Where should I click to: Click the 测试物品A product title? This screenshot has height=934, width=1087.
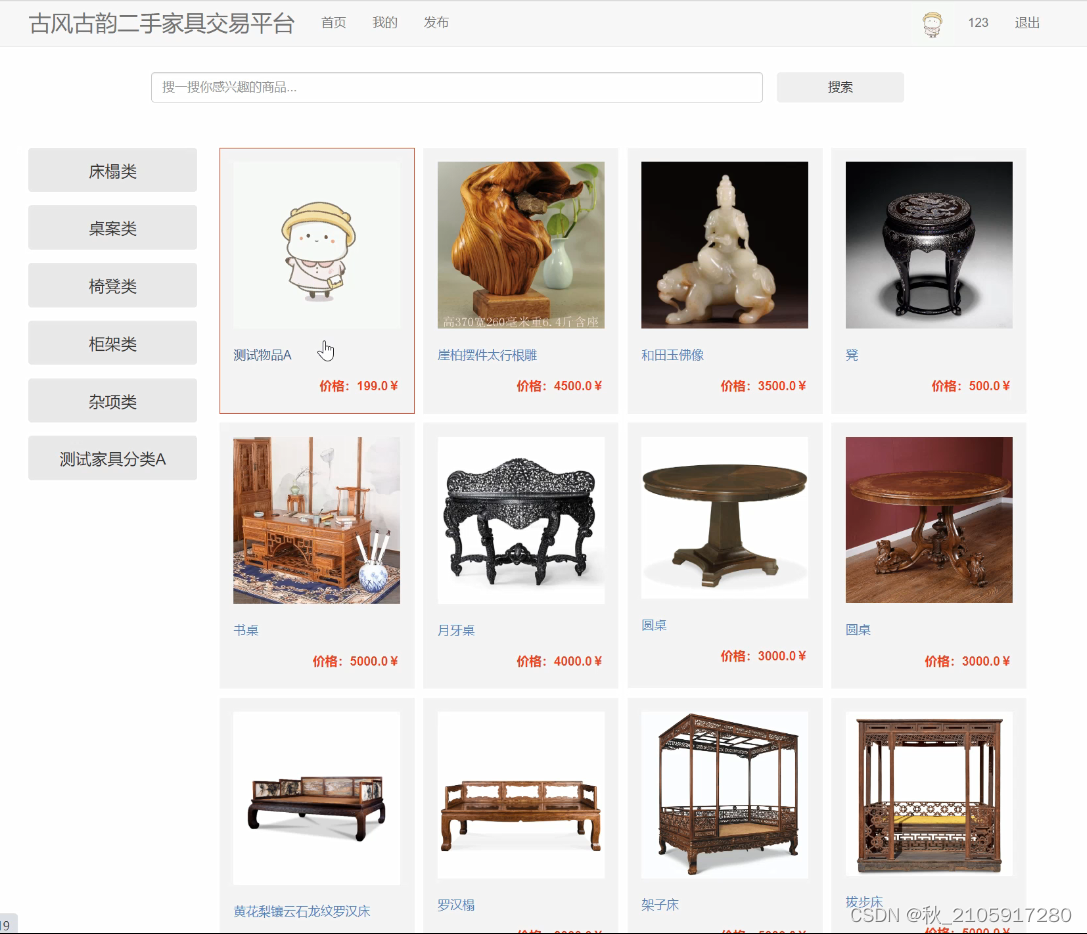click(x=262, y=355)
